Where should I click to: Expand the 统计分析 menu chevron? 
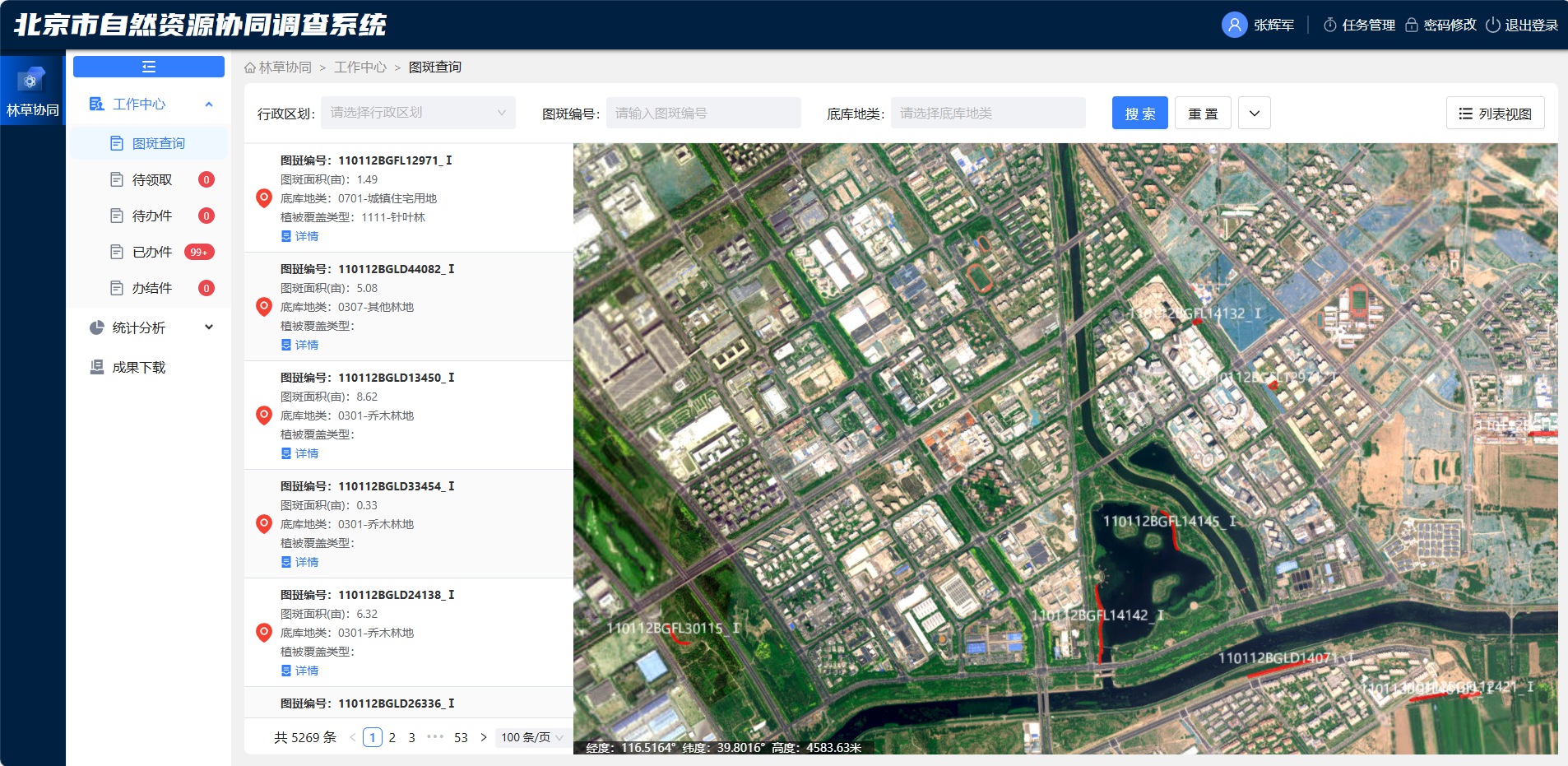(209, 327)
